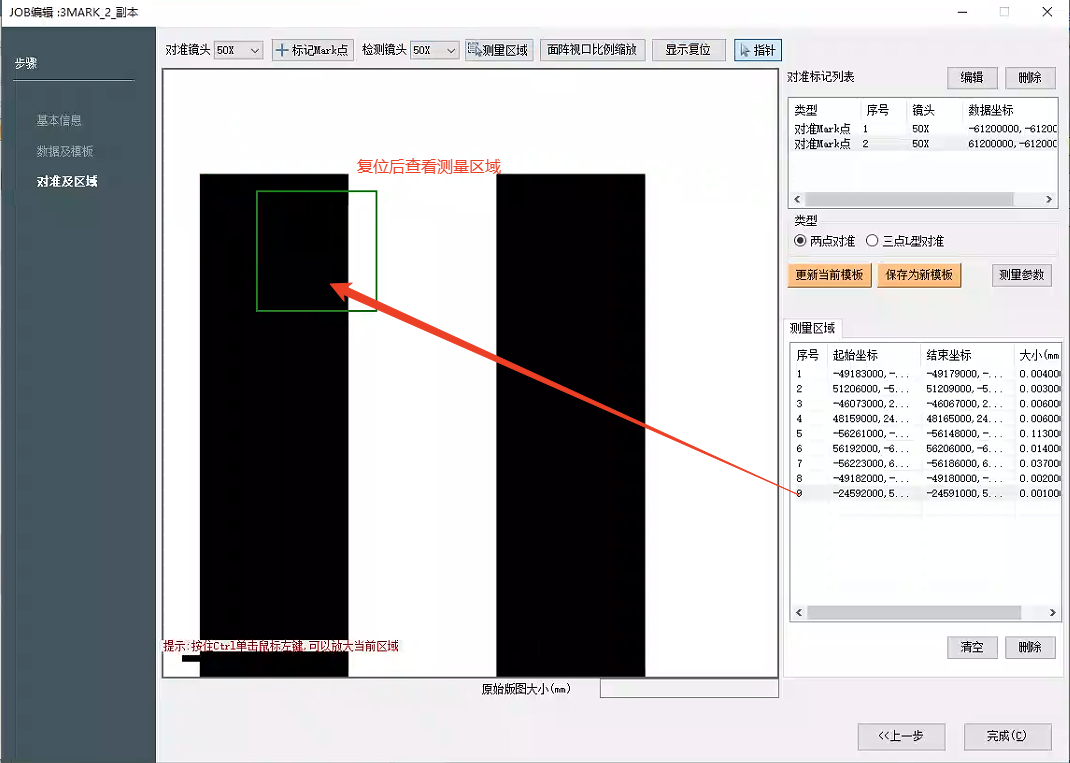Expand the 检测镜头 50X dropdown
Image resolution: width=1070 pixels, height=763 pixels.
click(435, 50)
